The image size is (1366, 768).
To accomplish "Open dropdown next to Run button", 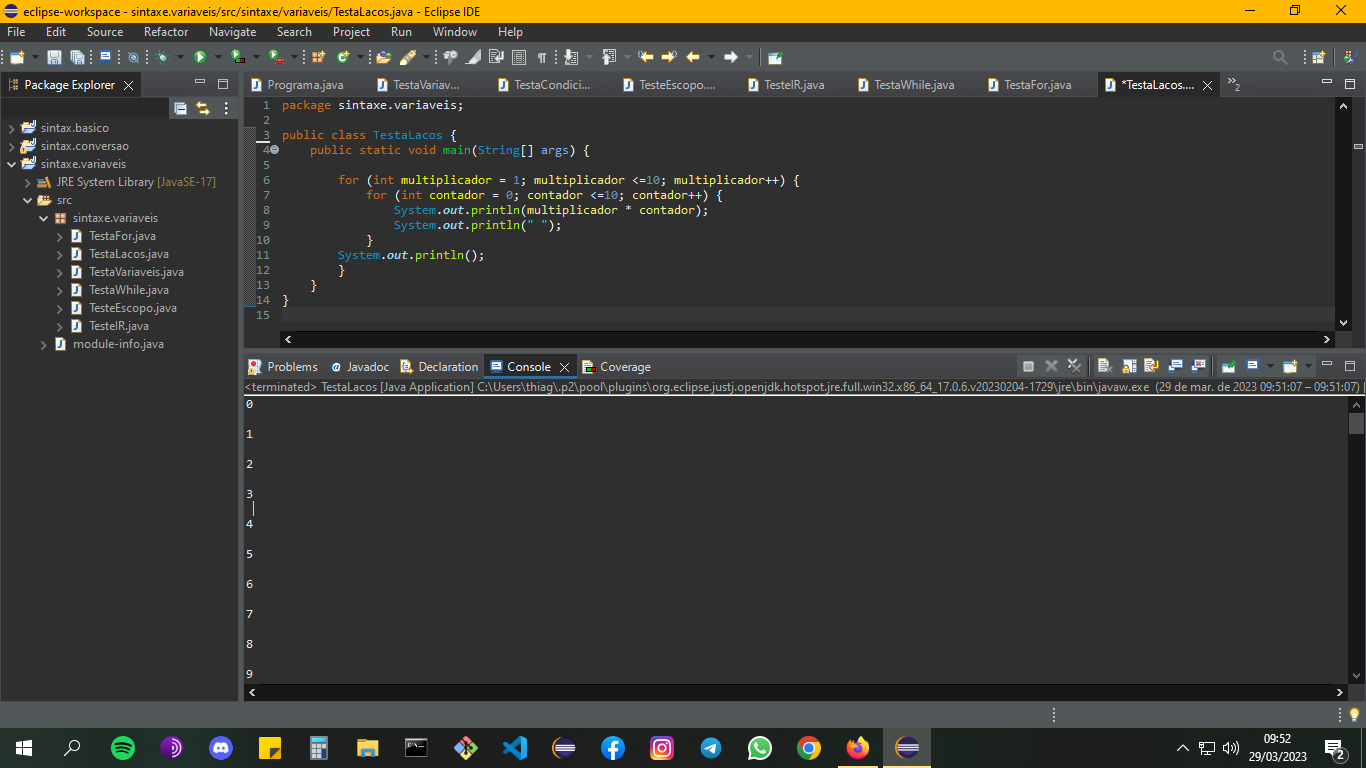I will click(x=218, y=57).
